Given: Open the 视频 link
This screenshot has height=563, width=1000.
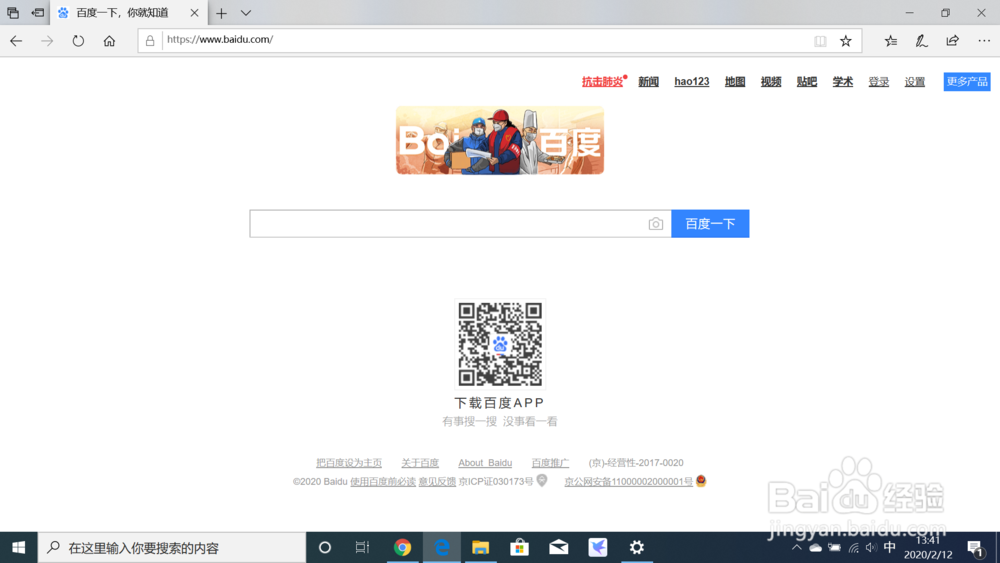Looking at the screenshot, I should coord(771,82).
